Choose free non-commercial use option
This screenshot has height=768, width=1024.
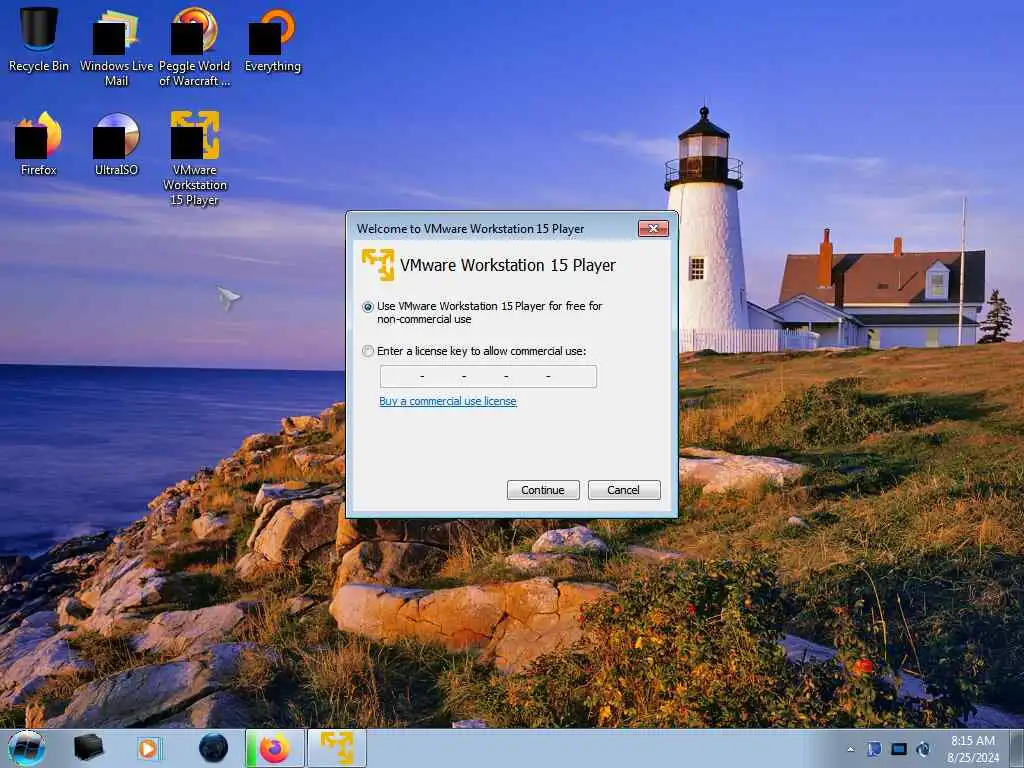[x=368, y=306]
